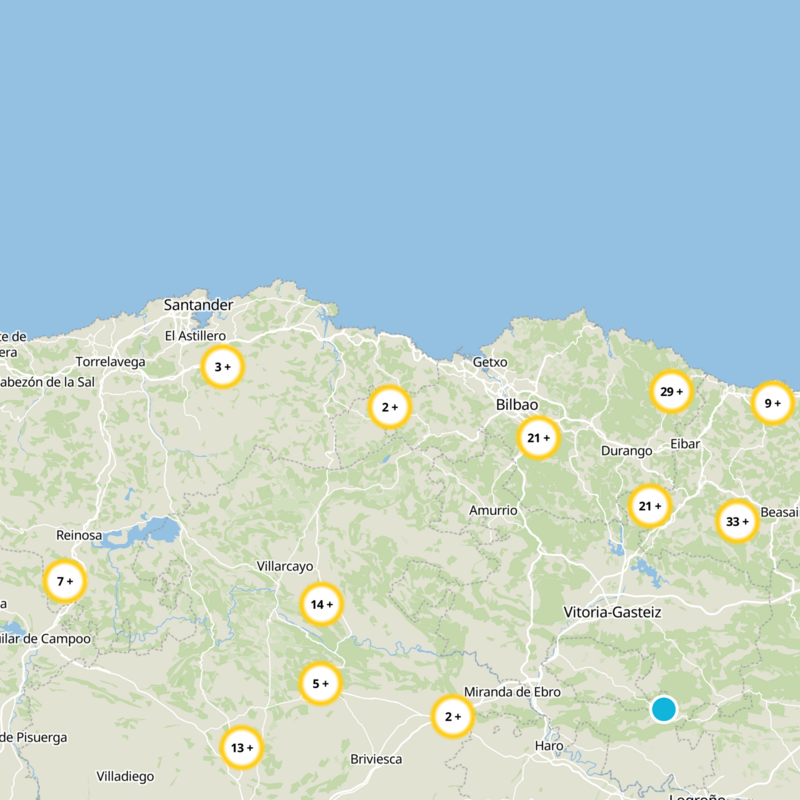Expand the 13+ cluster marker

(242, 747)
